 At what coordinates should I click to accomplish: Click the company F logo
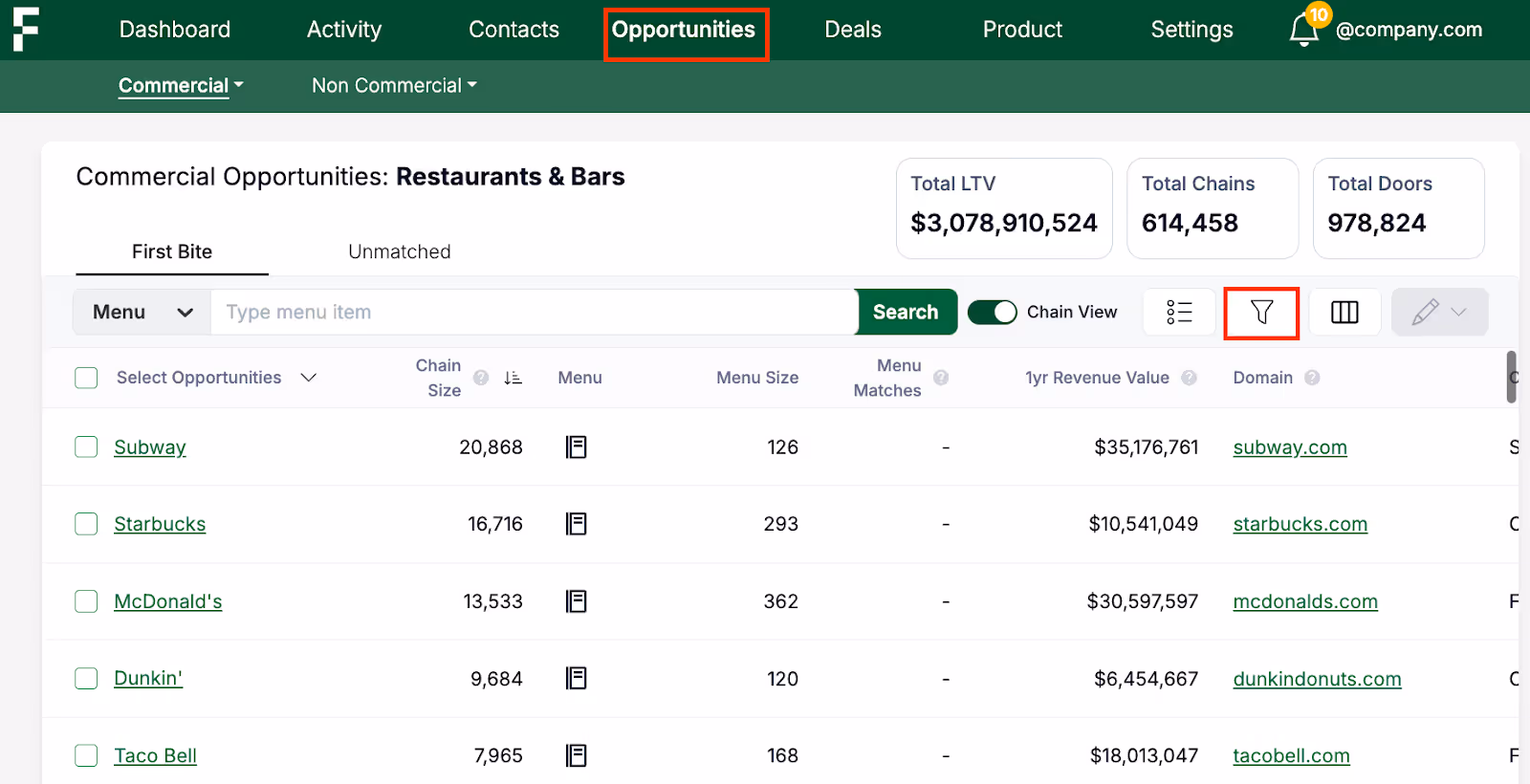(26, 29)
